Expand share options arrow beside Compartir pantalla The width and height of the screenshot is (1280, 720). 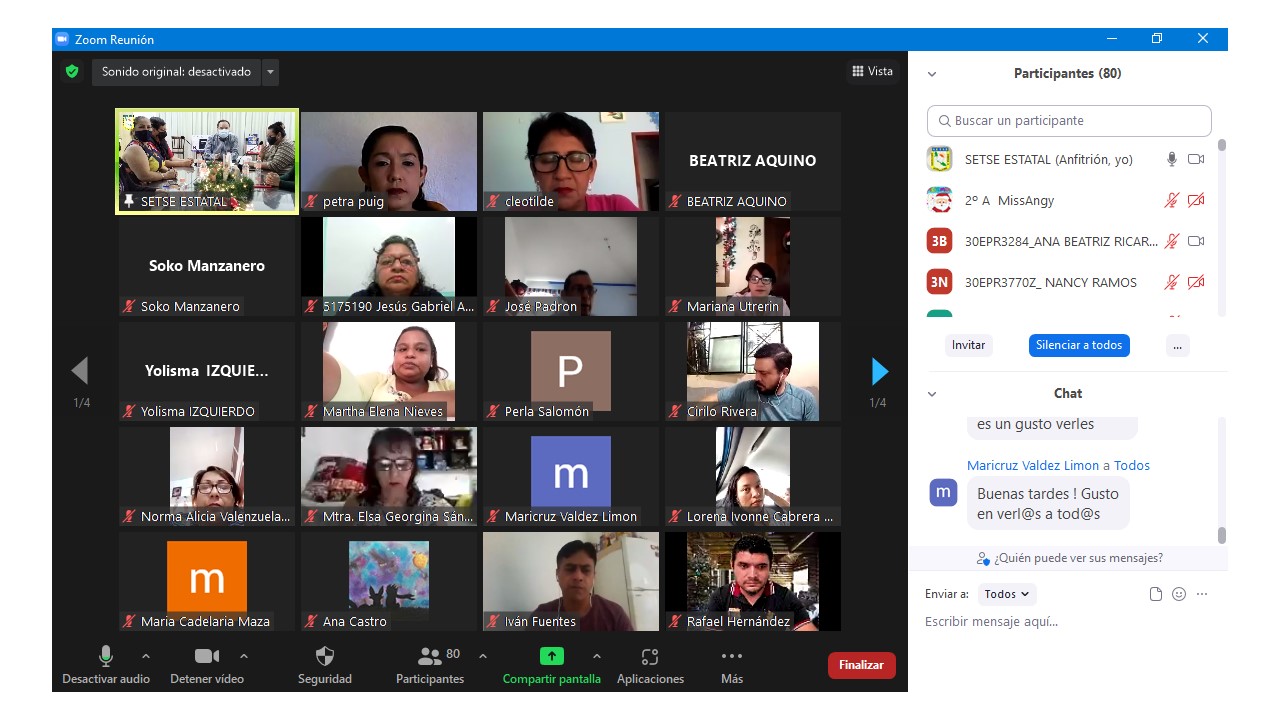coord(597,656)
